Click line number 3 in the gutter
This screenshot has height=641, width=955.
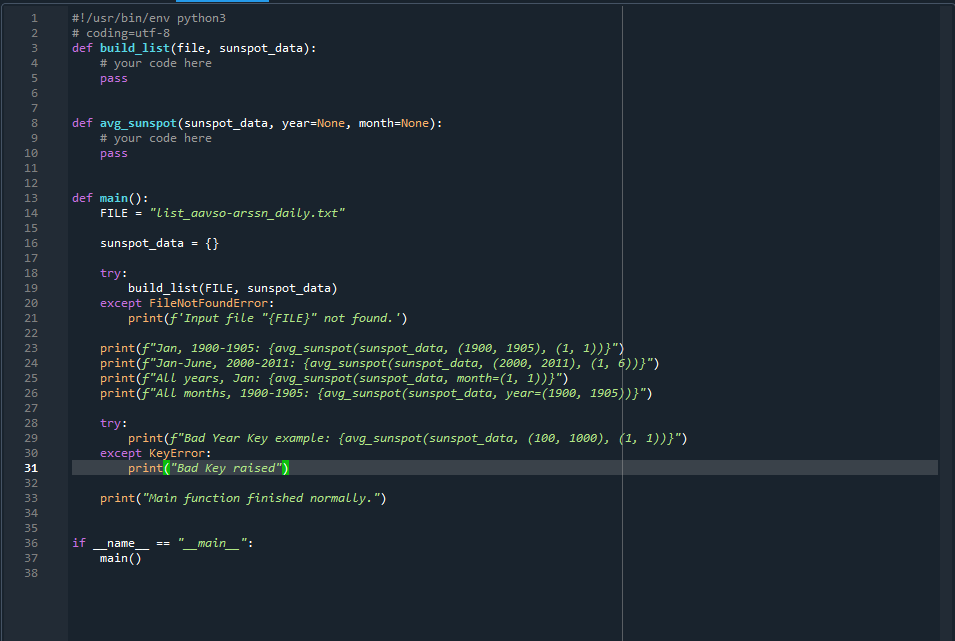pyautogui.click(x=34, y=48)
